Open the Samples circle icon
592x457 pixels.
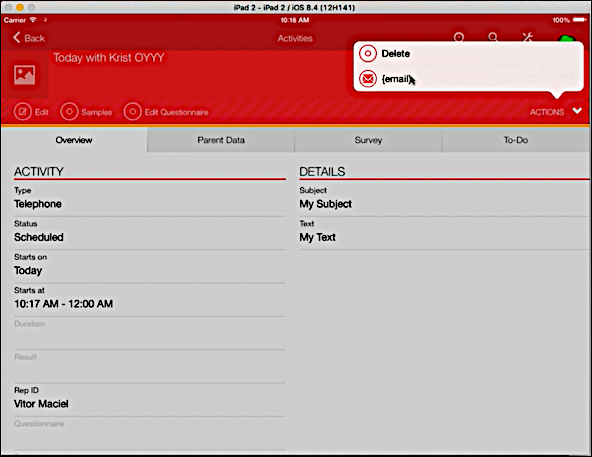69,112
